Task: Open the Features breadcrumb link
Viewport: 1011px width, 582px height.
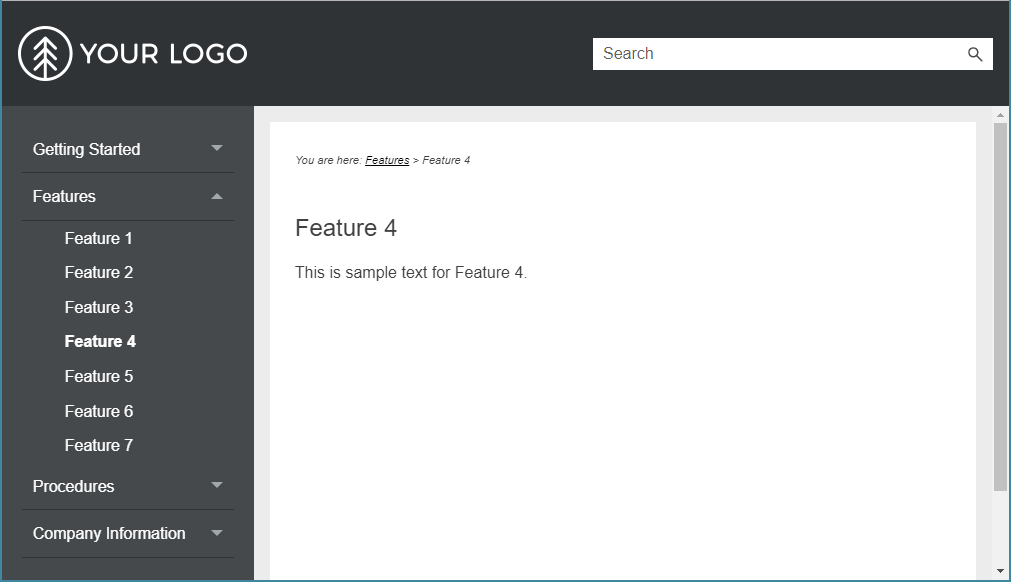Action: point(387,160)
